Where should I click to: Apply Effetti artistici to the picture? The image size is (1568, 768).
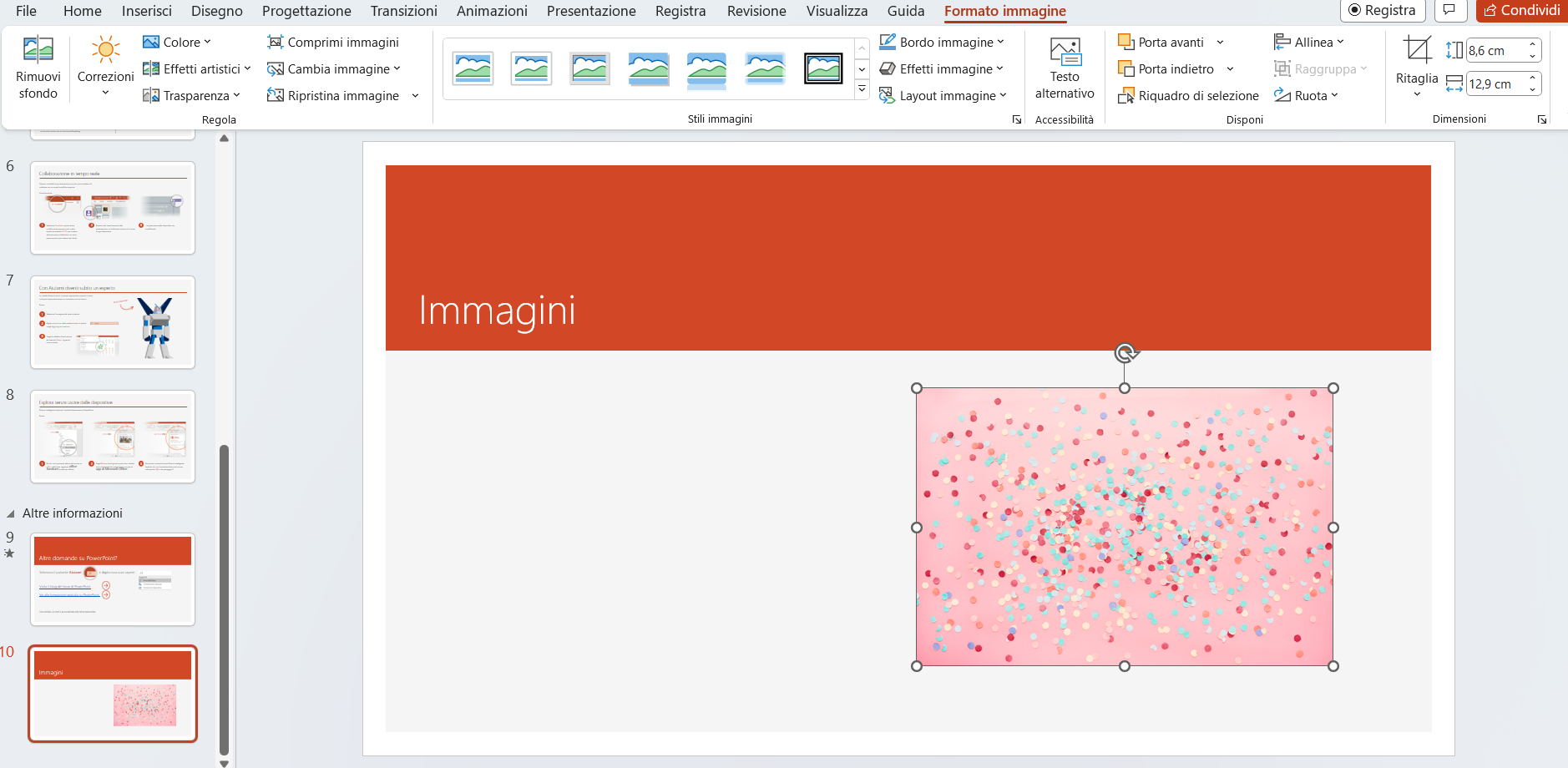197,68
